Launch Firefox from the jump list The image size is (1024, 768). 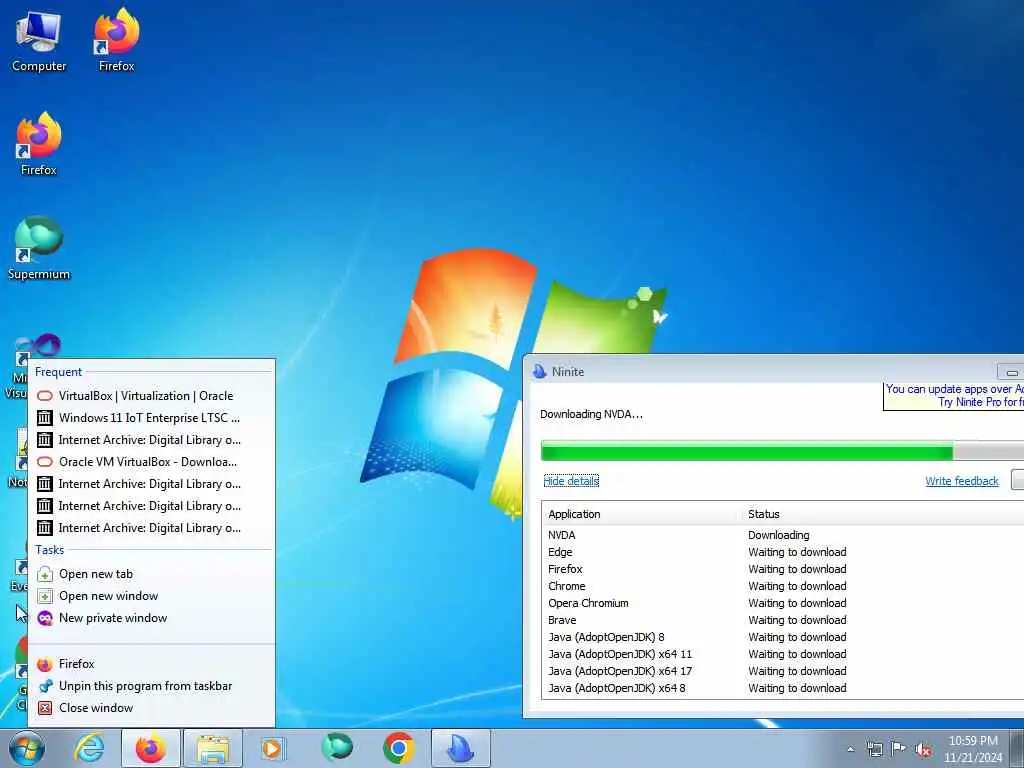pyautogui.click(x=151, y=664)
